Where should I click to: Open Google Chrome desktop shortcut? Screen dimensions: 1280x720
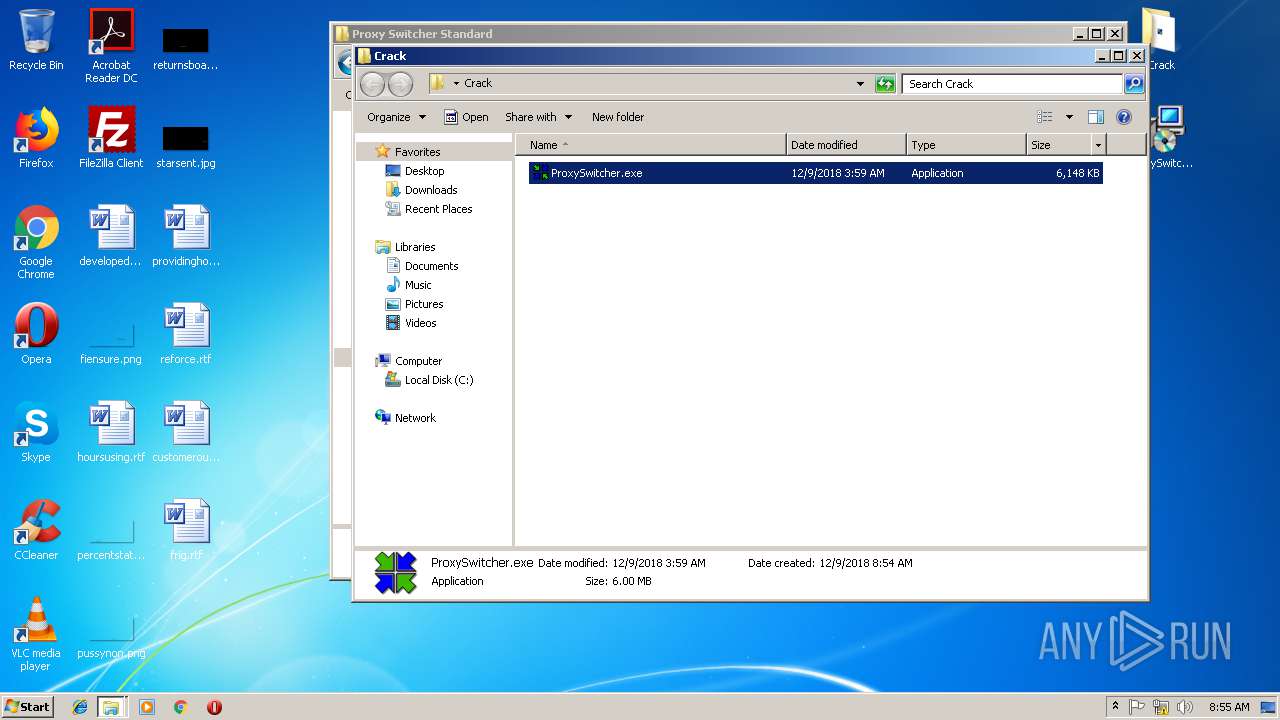(x=36, y=242)
